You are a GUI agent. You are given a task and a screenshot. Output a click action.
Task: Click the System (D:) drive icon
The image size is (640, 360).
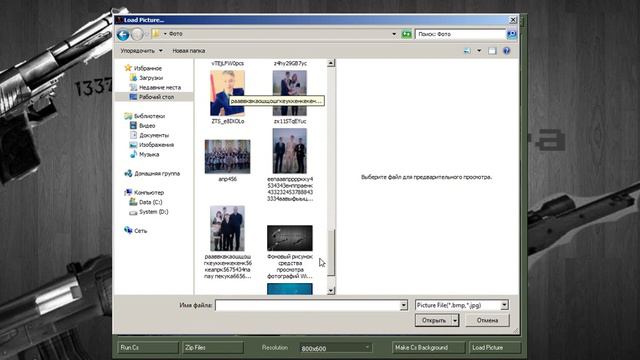tap(133, 212)
